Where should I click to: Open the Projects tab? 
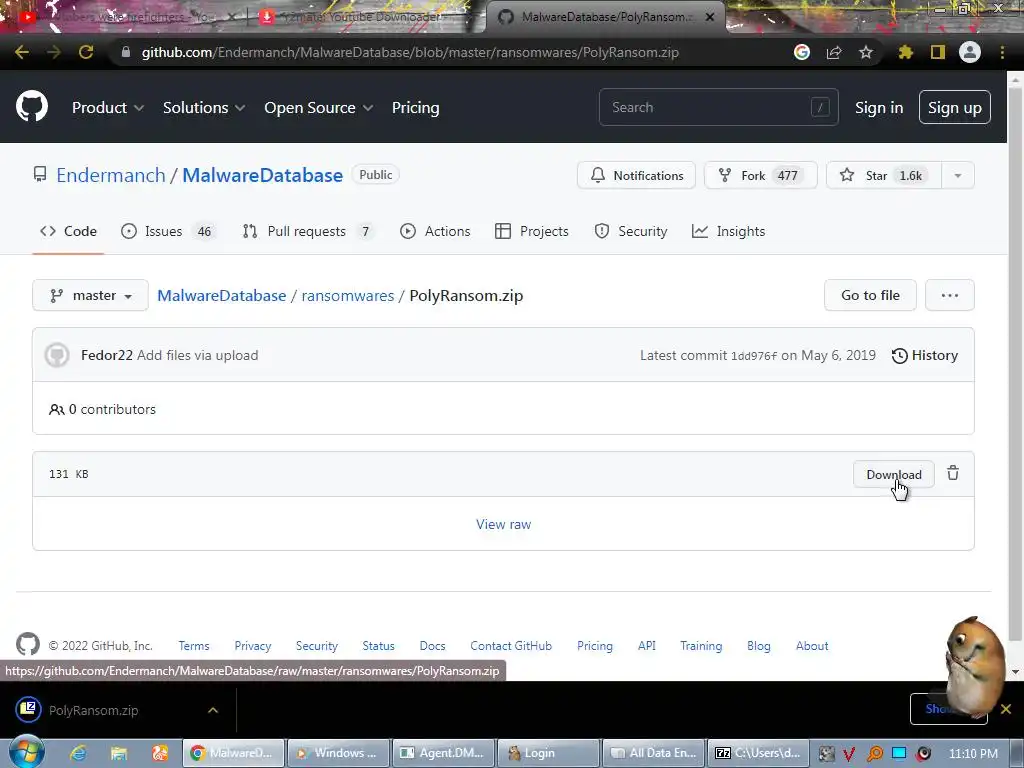coord(532,231)
